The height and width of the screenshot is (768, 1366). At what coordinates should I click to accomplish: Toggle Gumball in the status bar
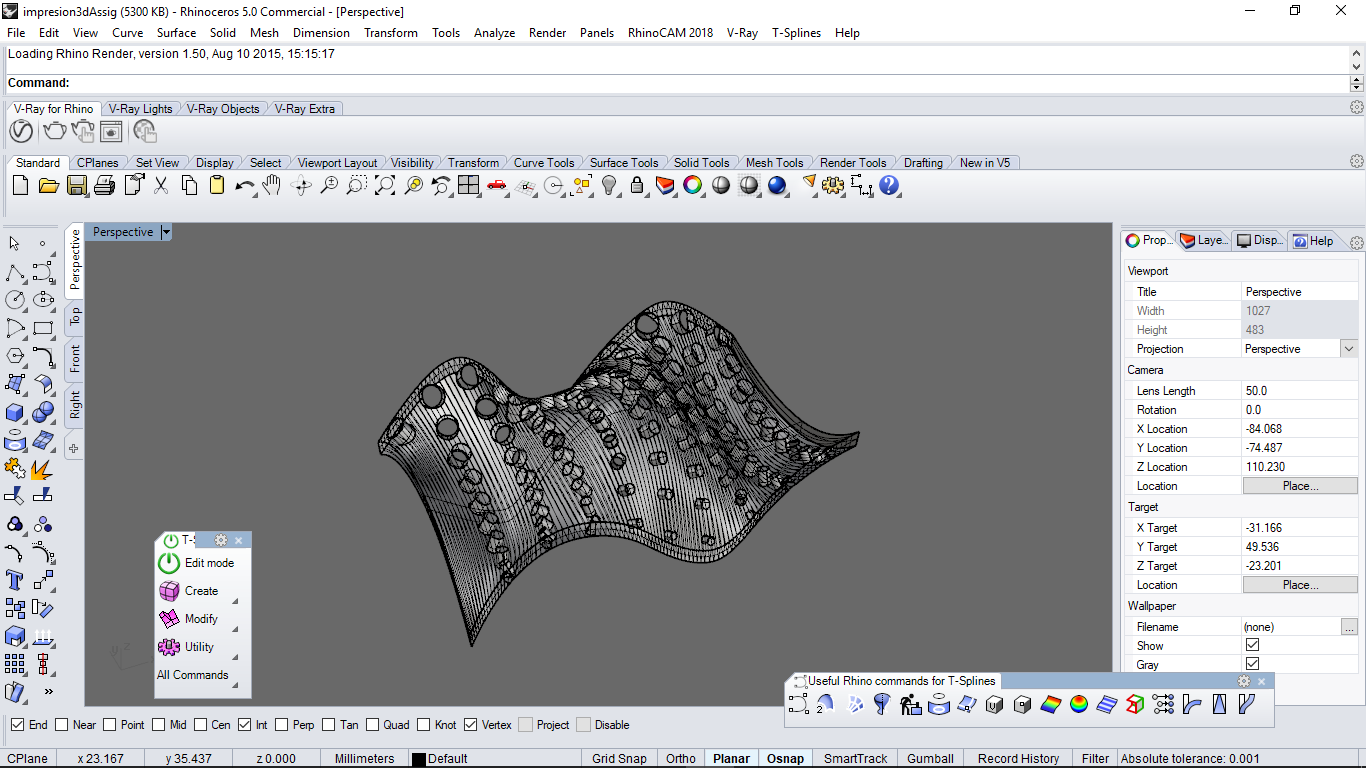click(x=932, y=759)
